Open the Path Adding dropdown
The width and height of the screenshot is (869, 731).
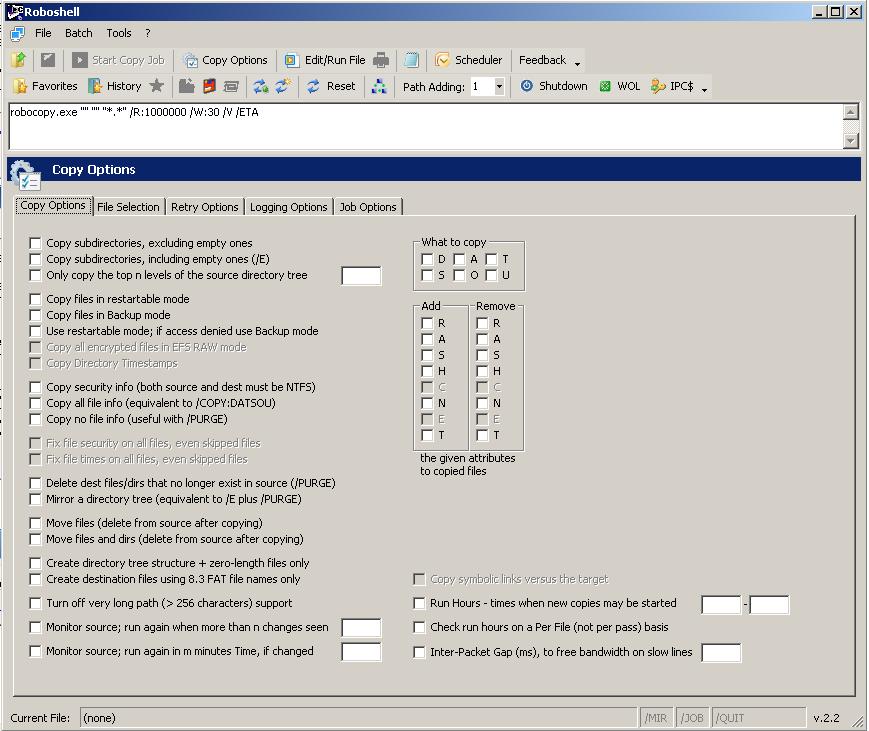click(499, 86)
